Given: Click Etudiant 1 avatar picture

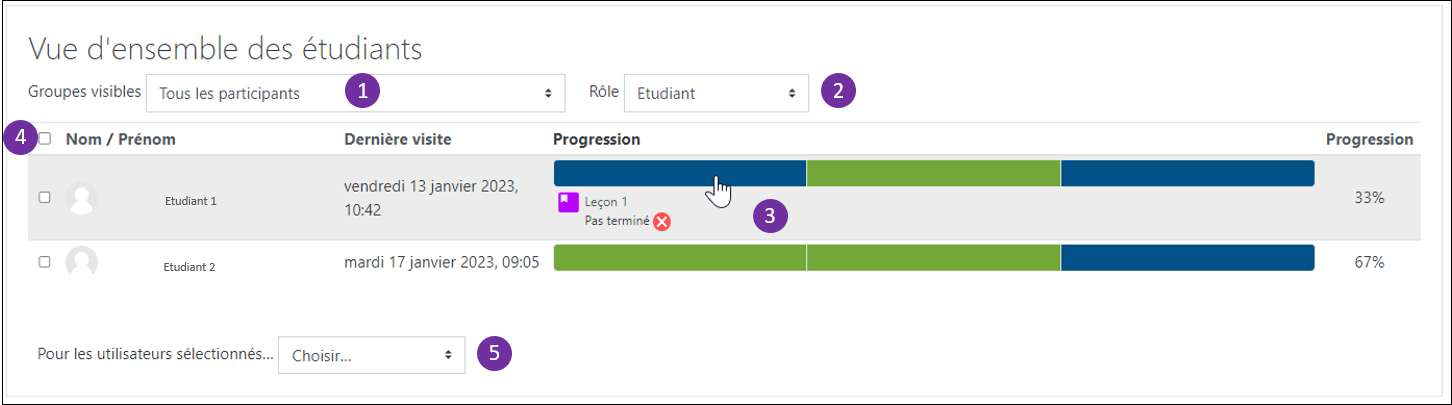Looking at the screenshot, I should [82, 198].
